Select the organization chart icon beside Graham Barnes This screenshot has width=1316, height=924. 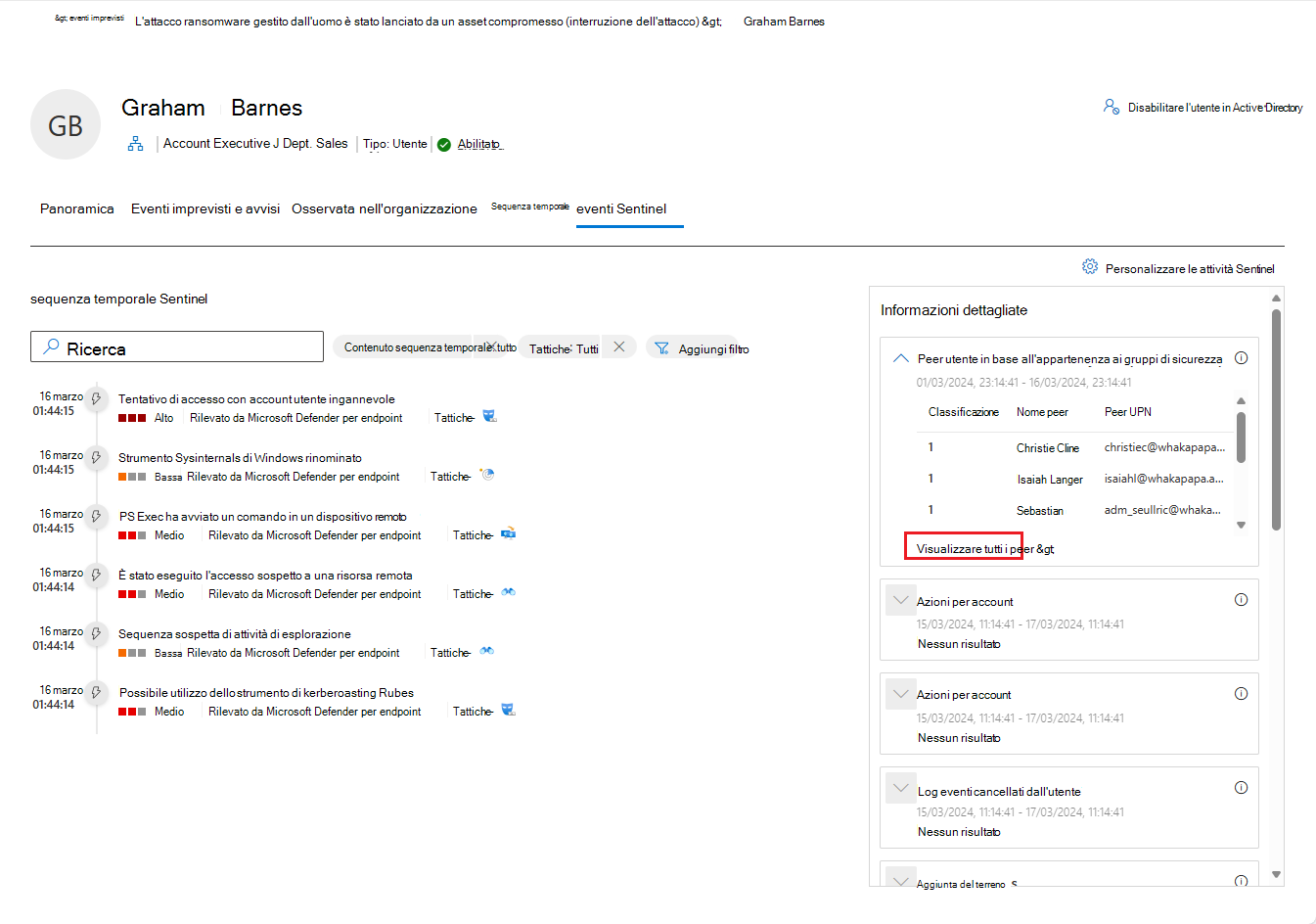click(135, 143)
